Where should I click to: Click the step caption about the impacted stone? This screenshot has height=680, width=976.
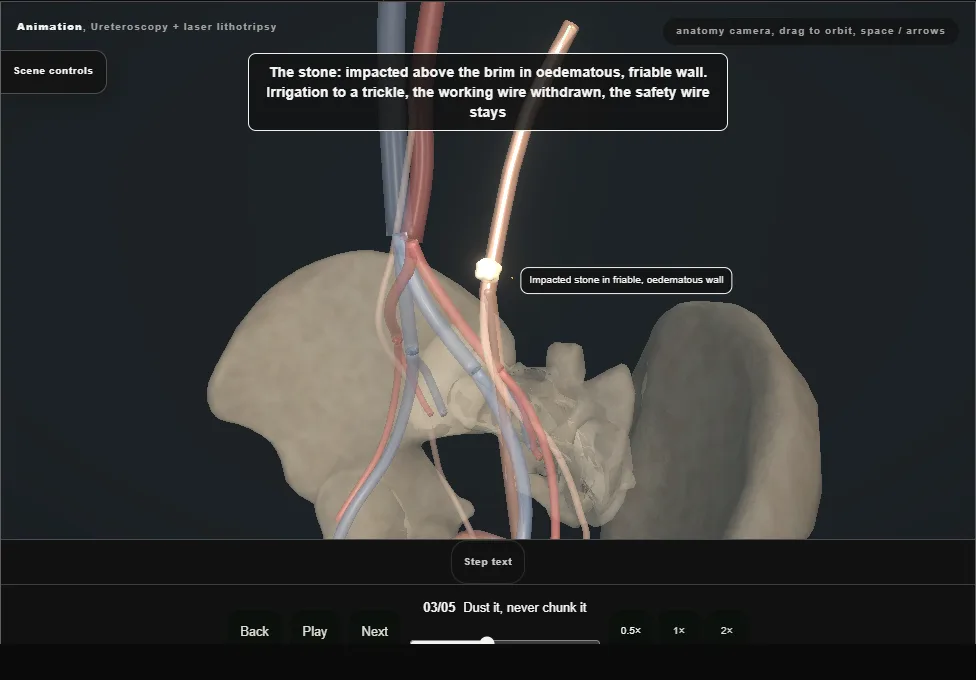click(488, 92)
